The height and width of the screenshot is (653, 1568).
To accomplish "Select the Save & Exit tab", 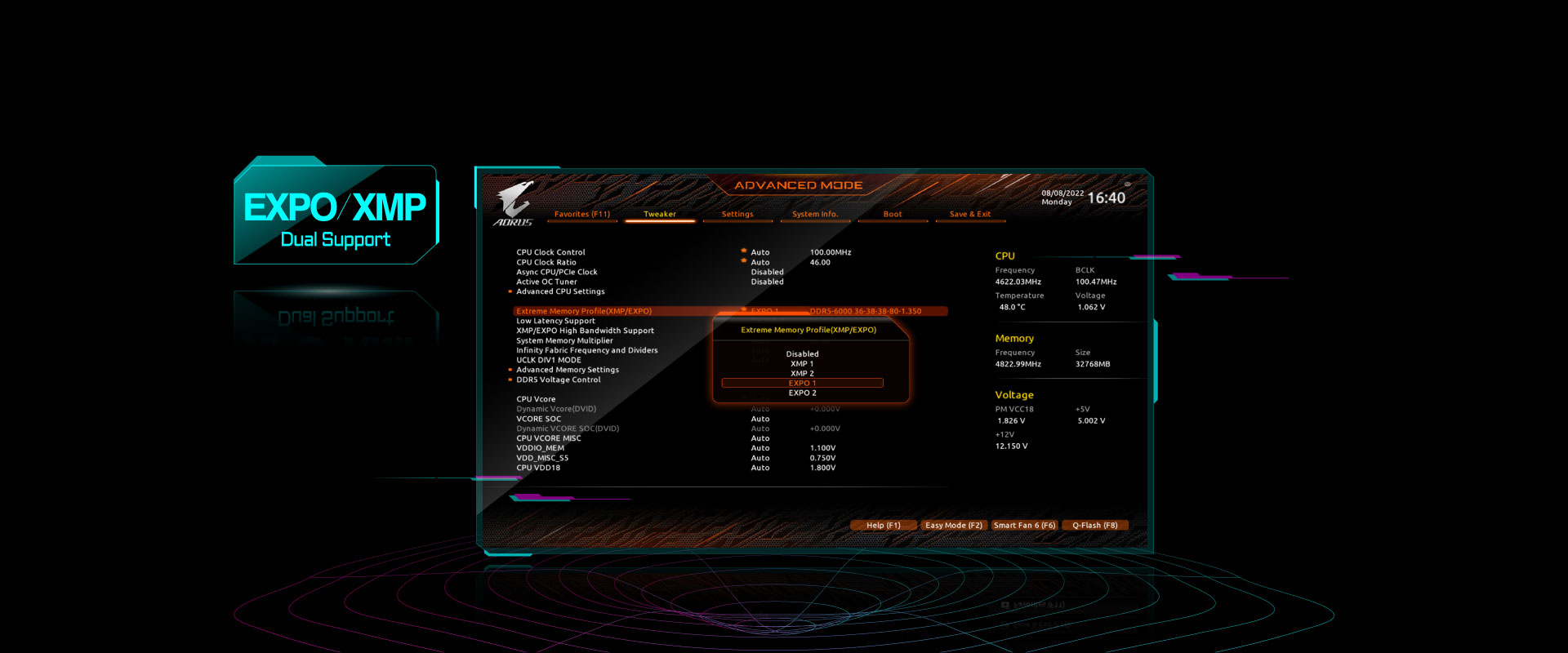I will 969,215.
